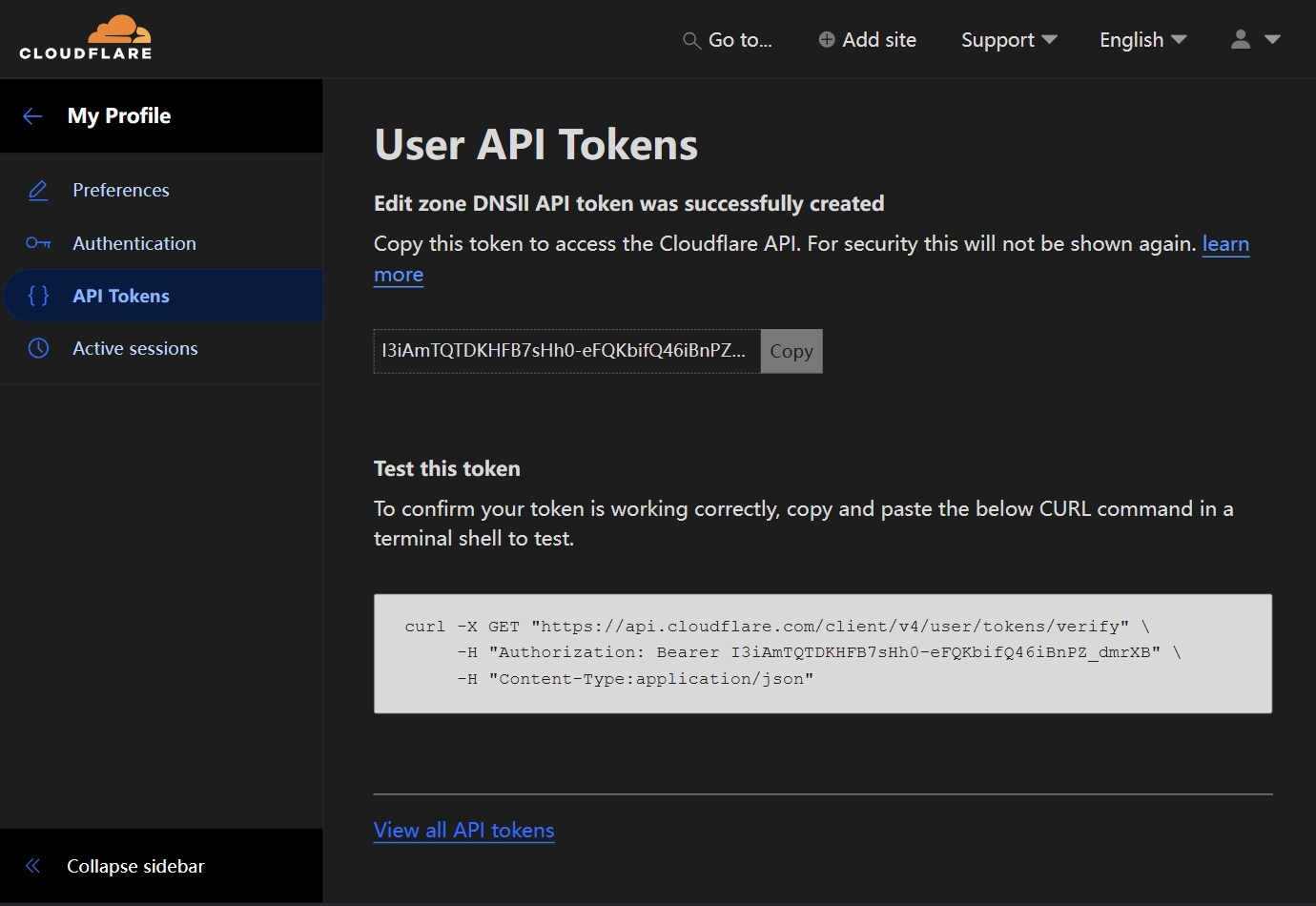Select the API Tokens sidebar item
The height and width of the screenshot is (906, 1316).
click(x=163, y=296)
